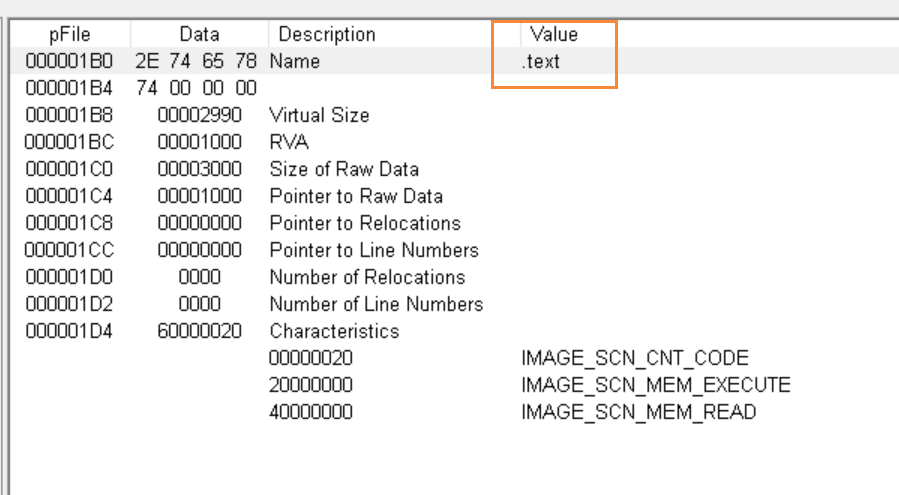The image size is (899, 495).
Task: Click the IMAGE_SCN_MEM_READ value
Action: [x=638, y=412]
